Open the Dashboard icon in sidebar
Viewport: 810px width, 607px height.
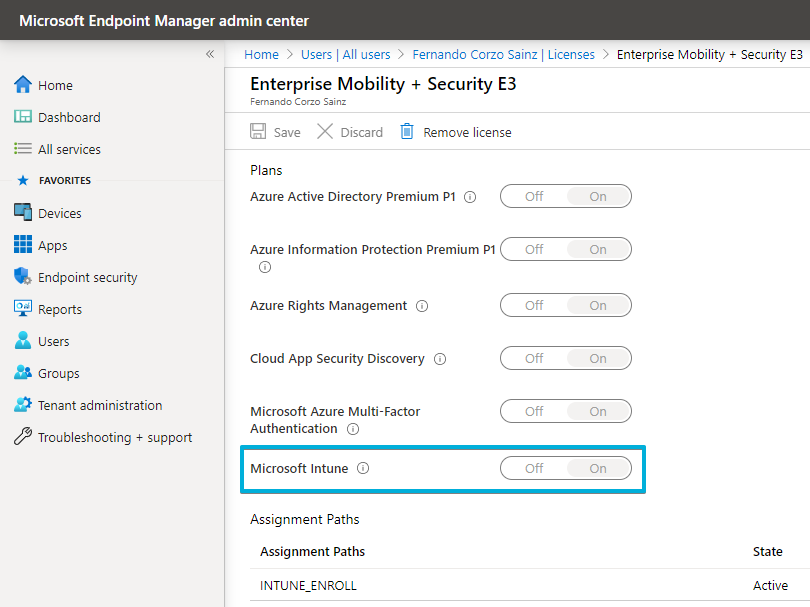pyautogui.click(x=23, y=117)
